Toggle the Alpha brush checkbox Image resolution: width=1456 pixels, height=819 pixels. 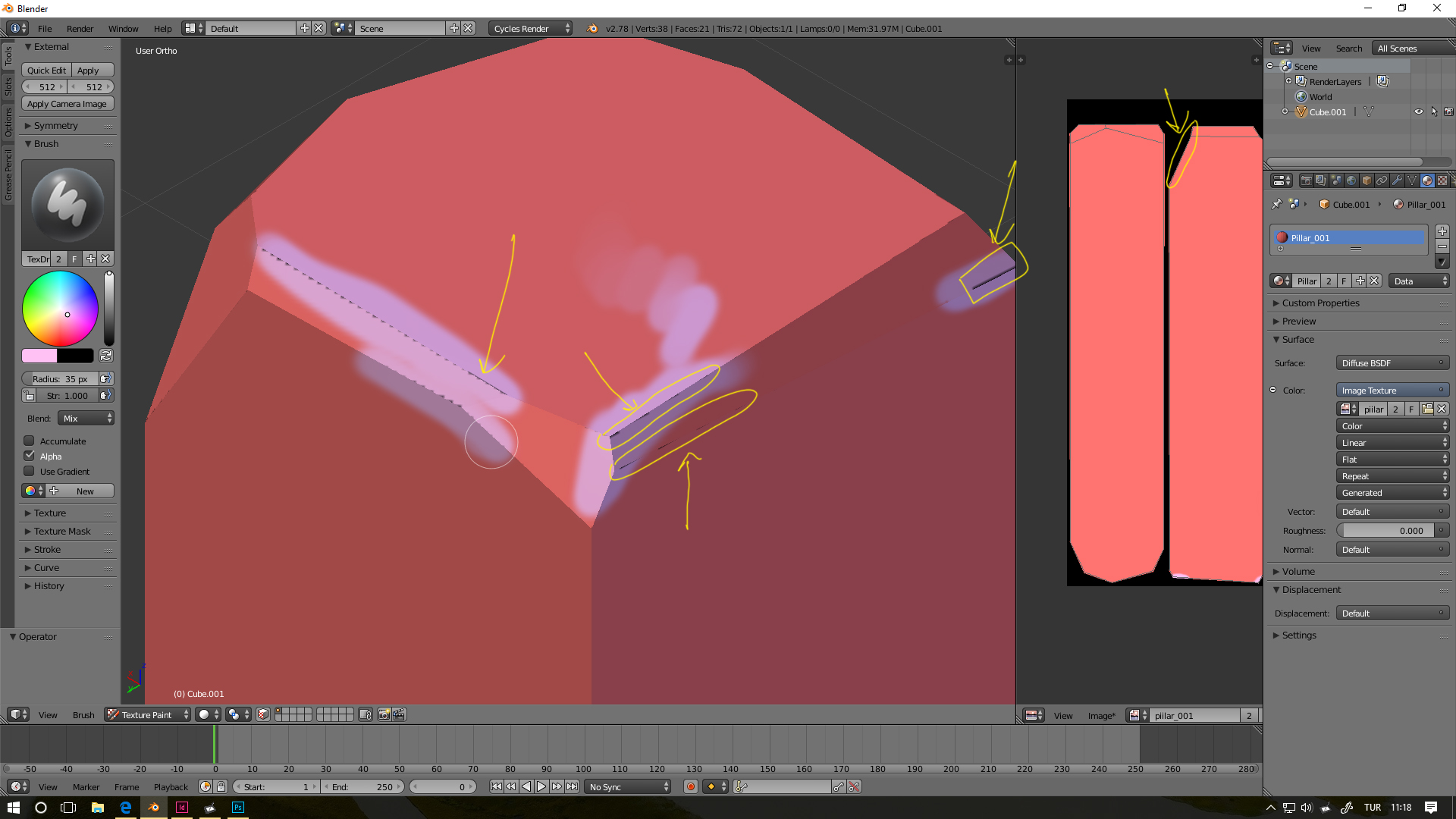click(29, 456)
